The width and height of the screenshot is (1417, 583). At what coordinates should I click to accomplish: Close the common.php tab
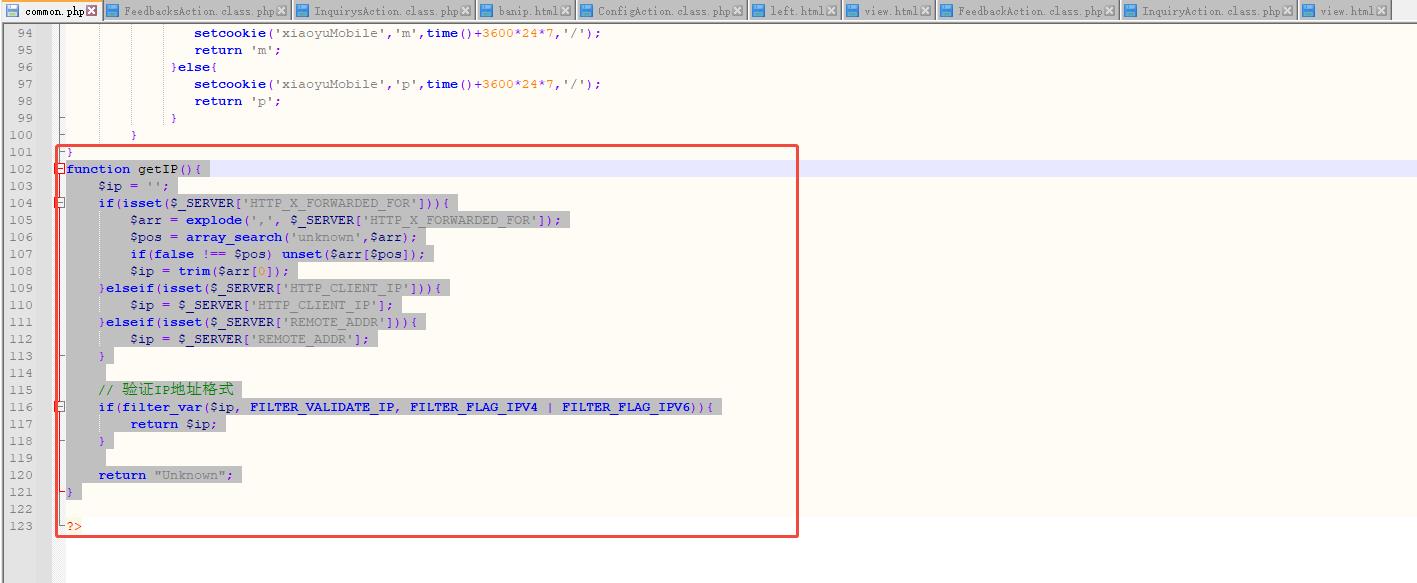92,11
